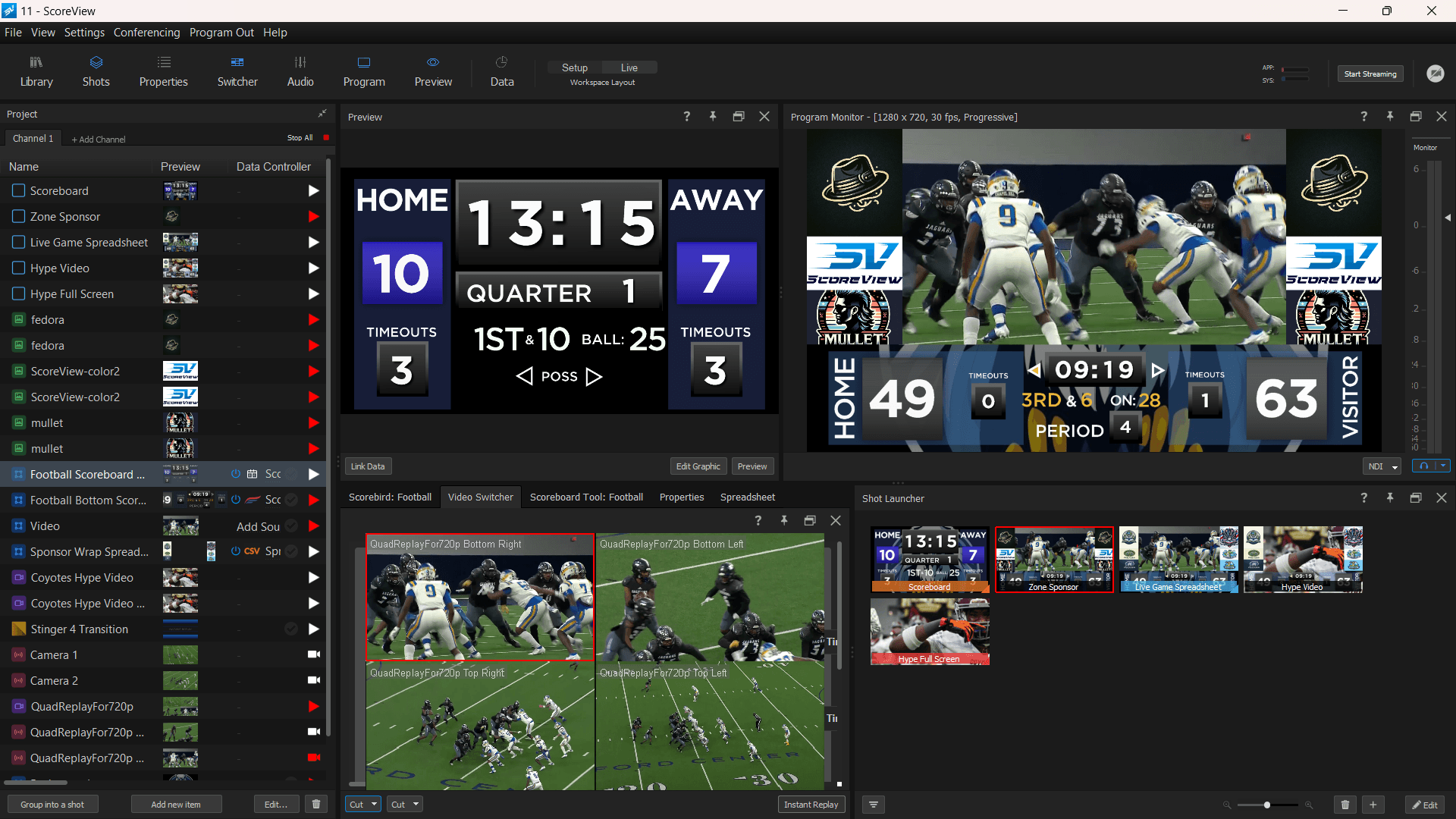This screenshot has height=819, width=1456.
Task: Switch Workspace Layout to Setup mode
Action: point(574,67)
